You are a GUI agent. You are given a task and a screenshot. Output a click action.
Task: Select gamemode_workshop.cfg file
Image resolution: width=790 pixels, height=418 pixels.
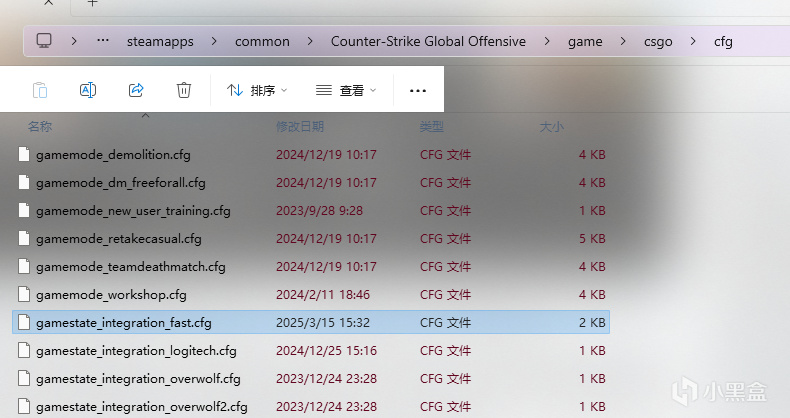(311, 295)
